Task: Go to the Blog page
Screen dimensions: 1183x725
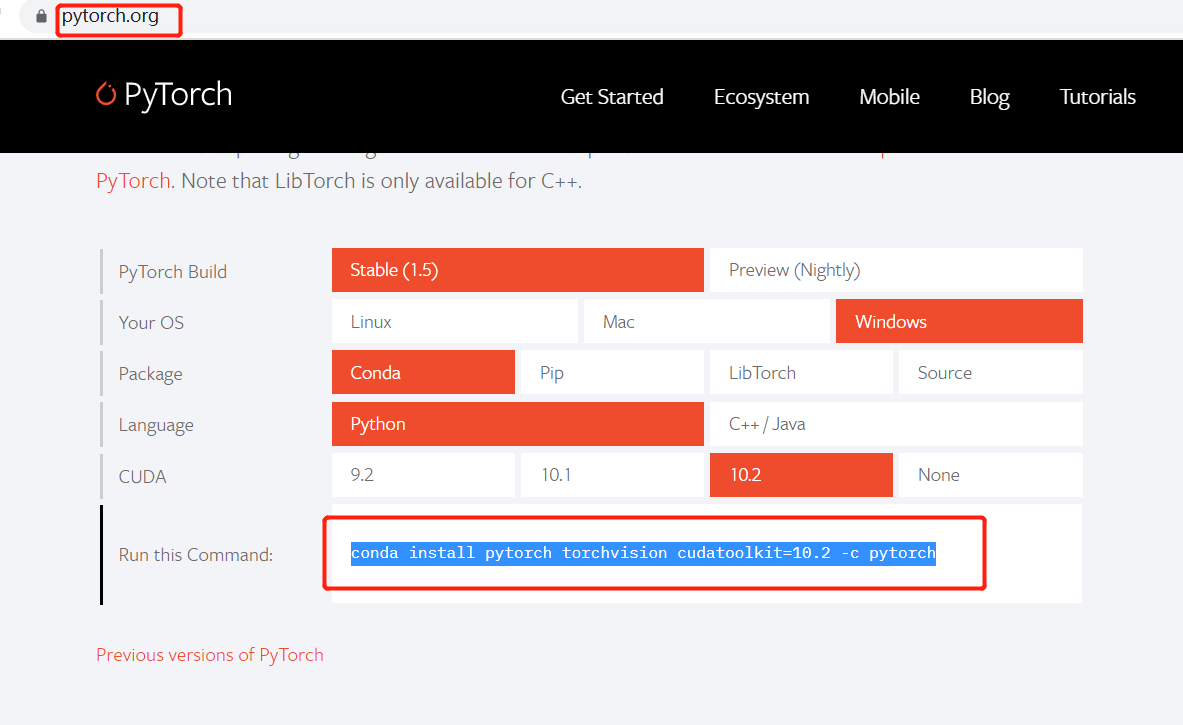Action: 989,97
